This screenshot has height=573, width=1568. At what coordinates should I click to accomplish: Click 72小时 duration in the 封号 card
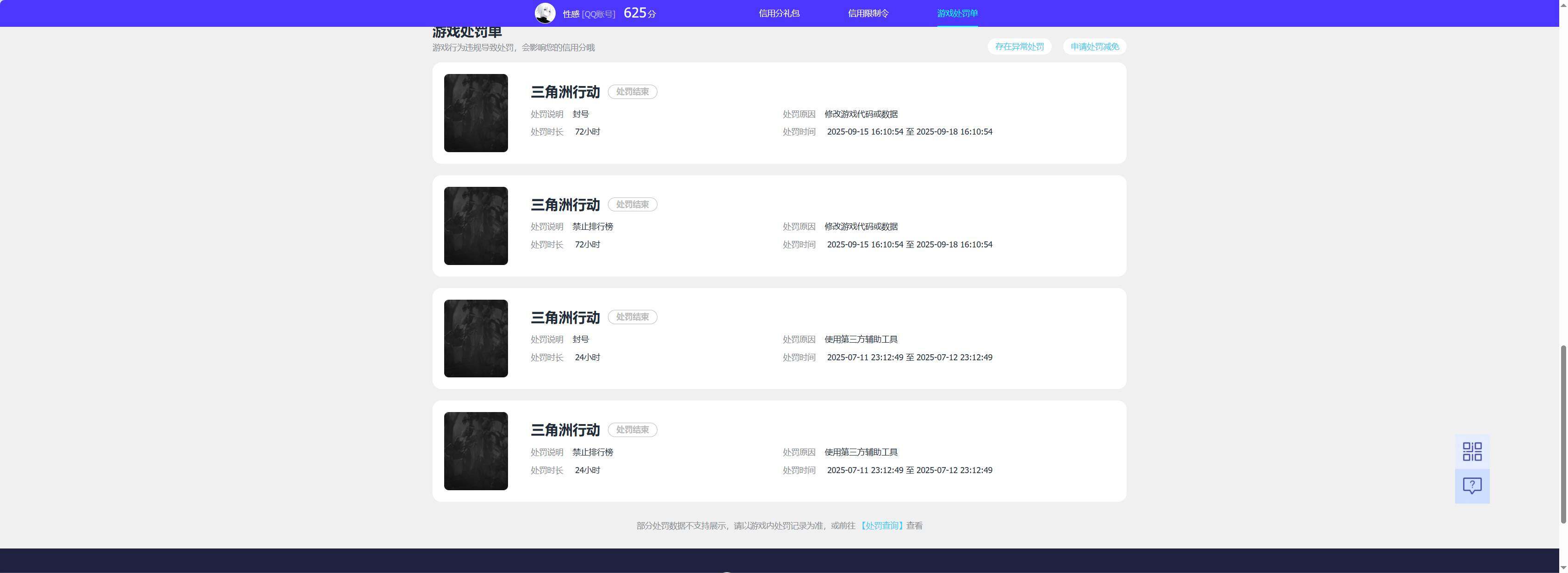pyautogui.click(x=588, y=132)
